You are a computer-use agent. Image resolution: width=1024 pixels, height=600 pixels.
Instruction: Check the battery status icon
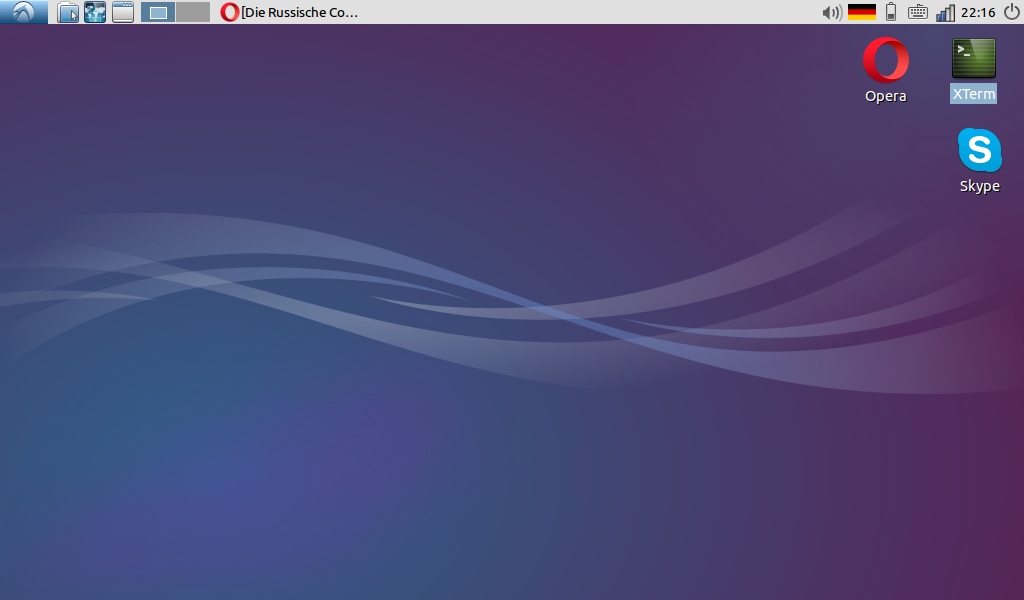(x=891, y=12)
